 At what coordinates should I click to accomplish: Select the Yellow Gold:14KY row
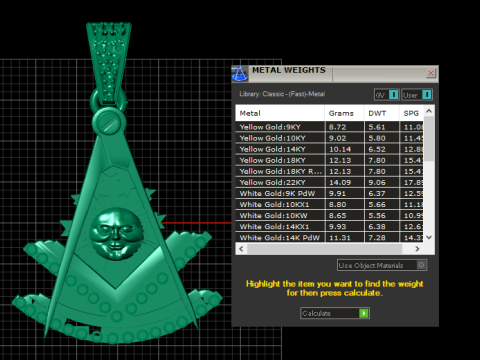[x=330, y=149]
